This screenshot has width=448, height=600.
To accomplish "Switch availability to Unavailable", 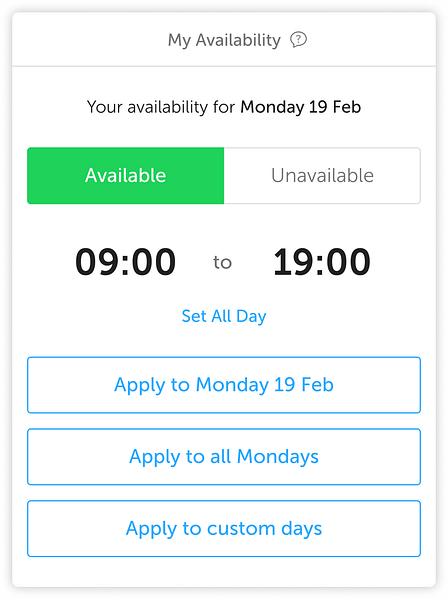I will click(x=322, y=176).
